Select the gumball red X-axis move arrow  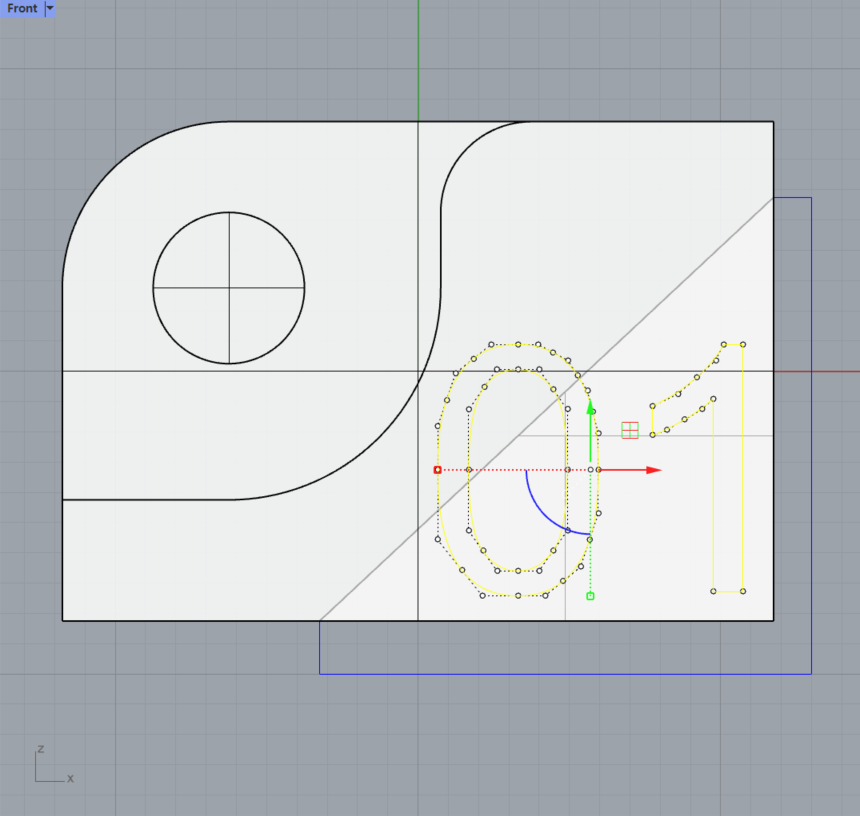click(x=631, y=470)
